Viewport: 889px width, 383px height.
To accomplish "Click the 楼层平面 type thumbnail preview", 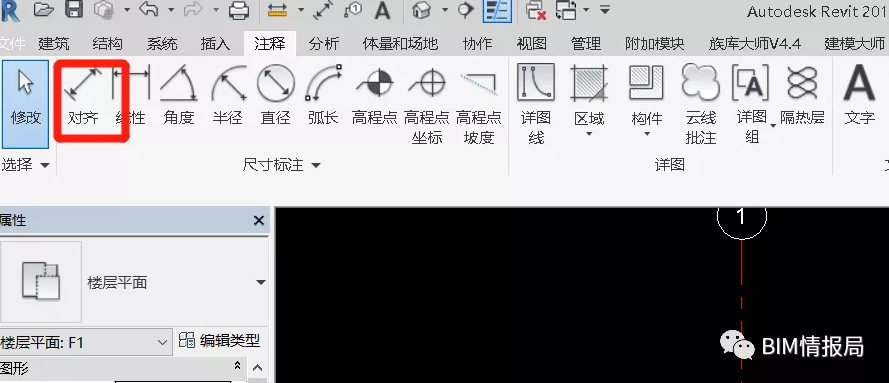I will [40, 282].
